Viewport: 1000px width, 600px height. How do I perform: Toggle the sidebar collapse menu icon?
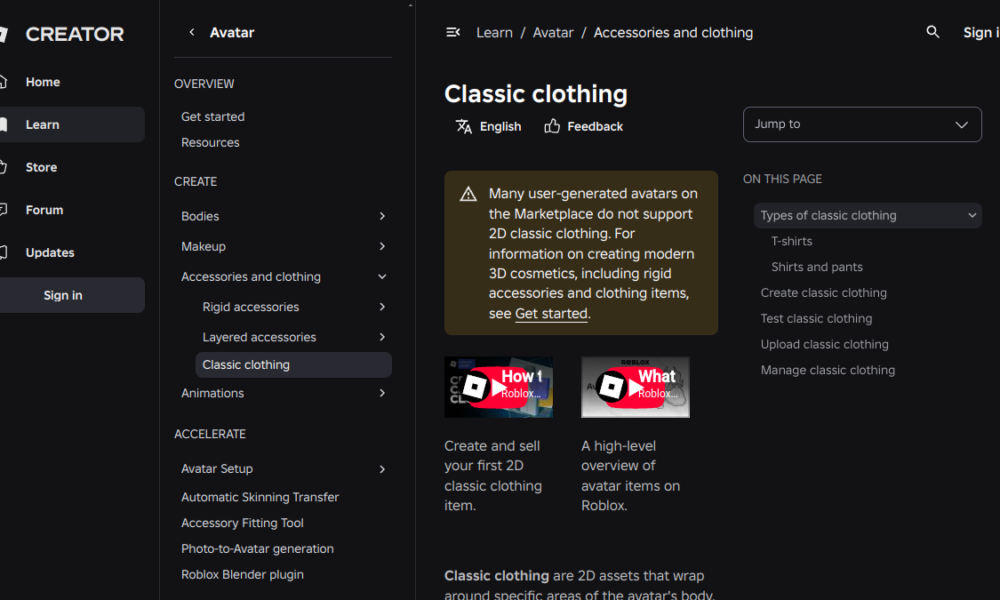coord(453,32)
